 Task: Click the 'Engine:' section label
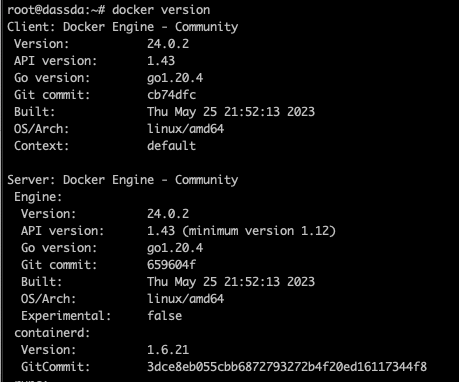pos(38,197)
